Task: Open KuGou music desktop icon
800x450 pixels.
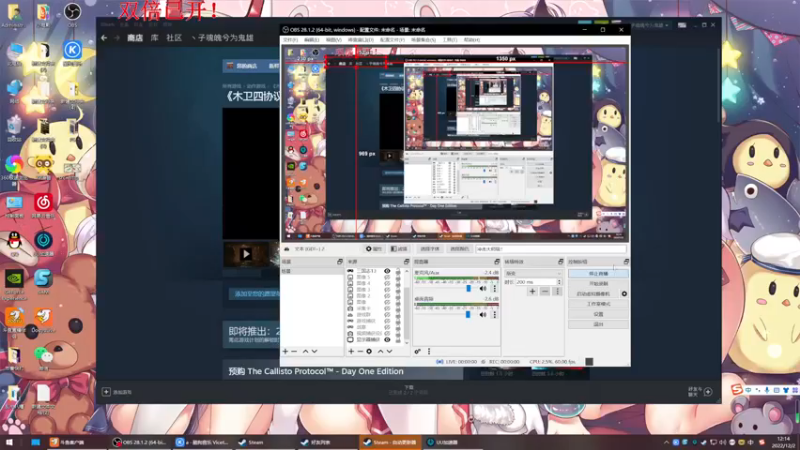Action: point(72,52)
